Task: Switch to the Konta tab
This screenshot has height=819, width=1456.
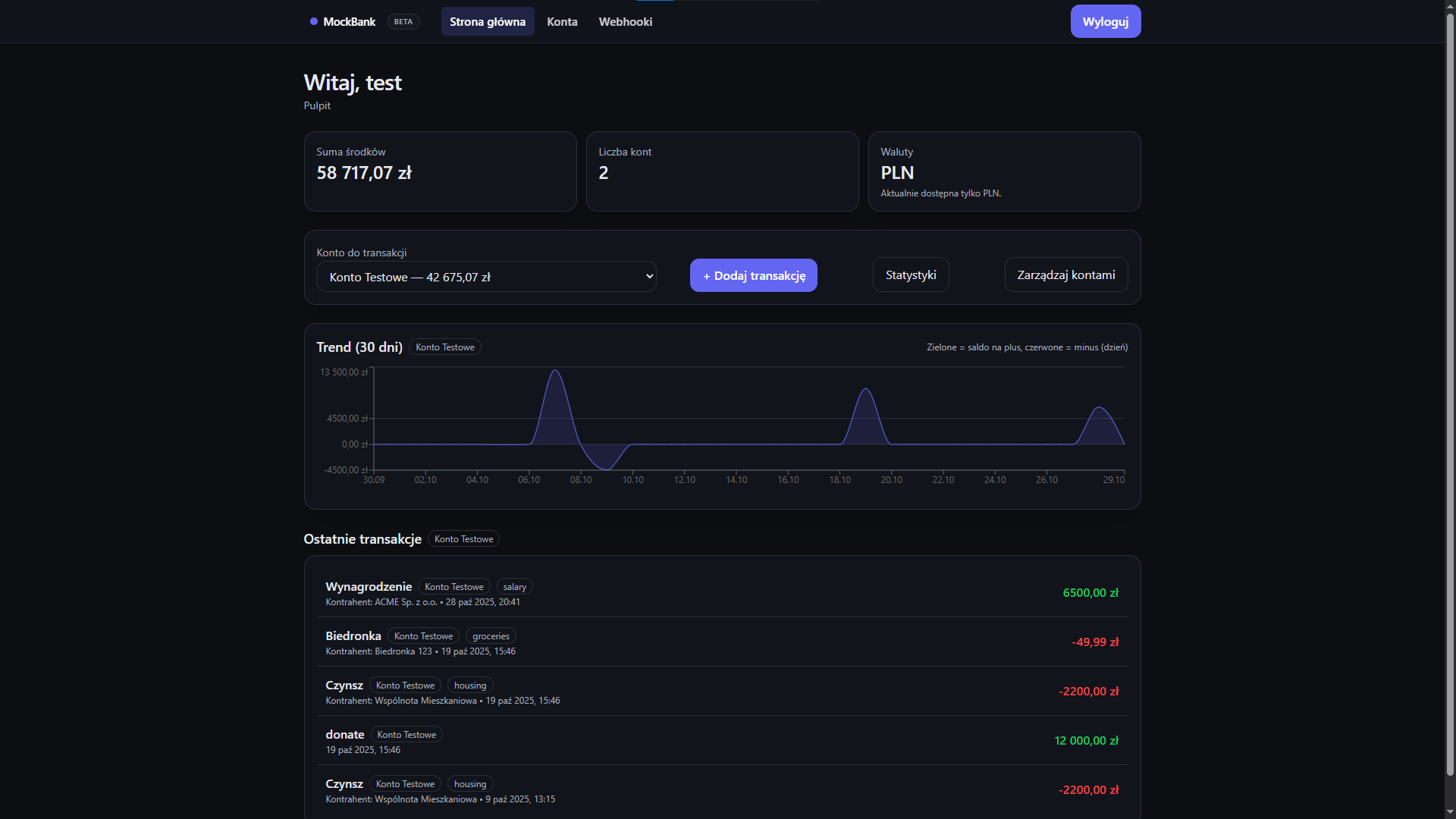Action: click(x=562, y=21)
